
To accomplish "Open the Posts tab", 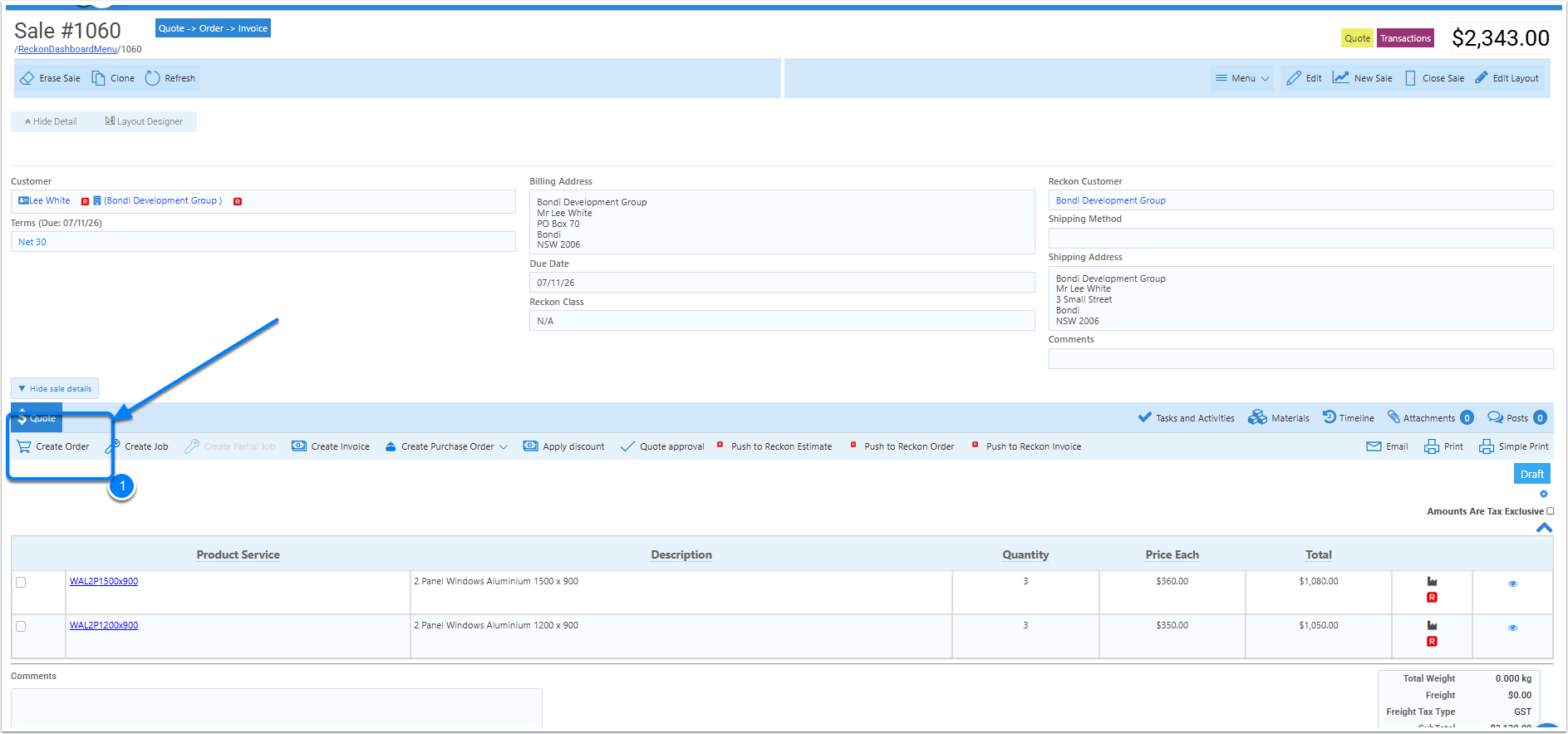I will [x=1517, y=418].
